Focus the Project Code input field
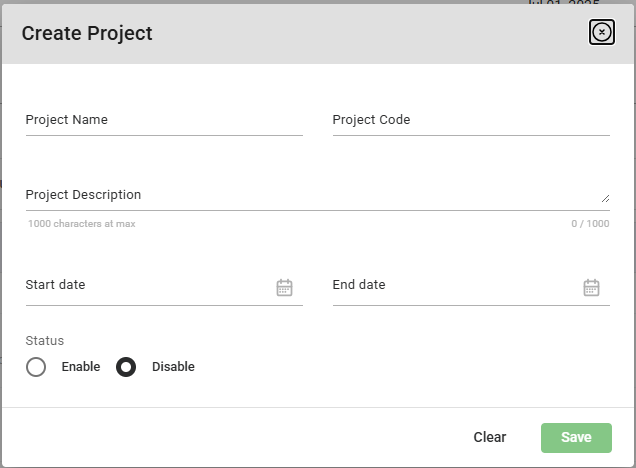Viewport: 636px width, 468px height. (x=470, y=120)
